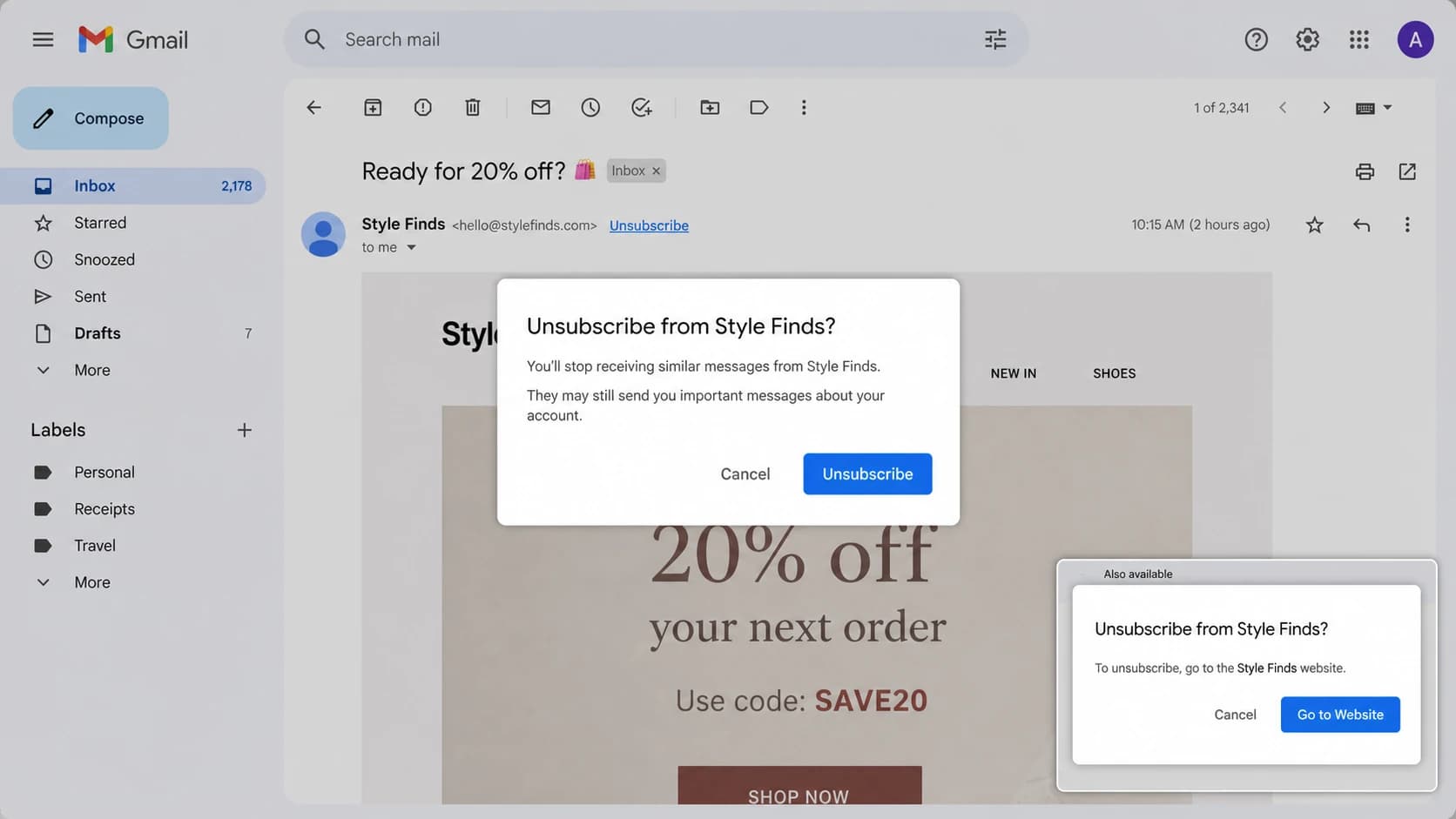Open toolbar More options dots
This screenshot has height=819, width=1456.
[x=804, y=107]
